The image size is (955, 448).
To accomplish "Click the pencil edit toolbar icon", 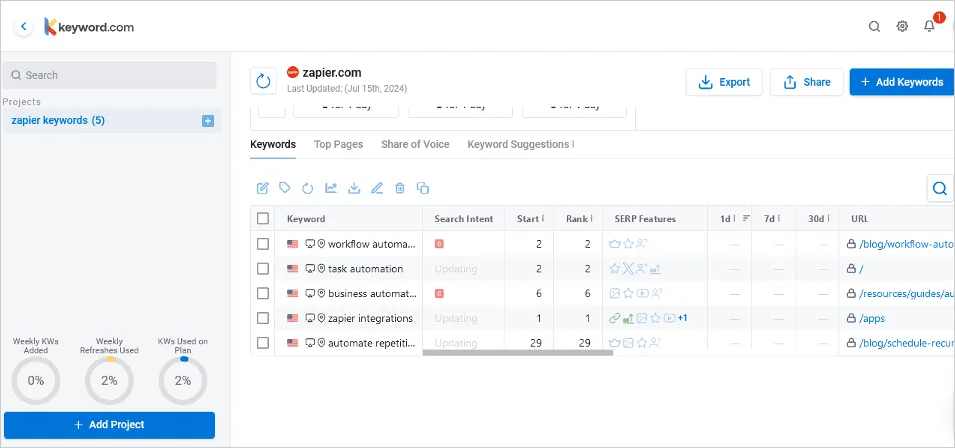I will (377, 188).
